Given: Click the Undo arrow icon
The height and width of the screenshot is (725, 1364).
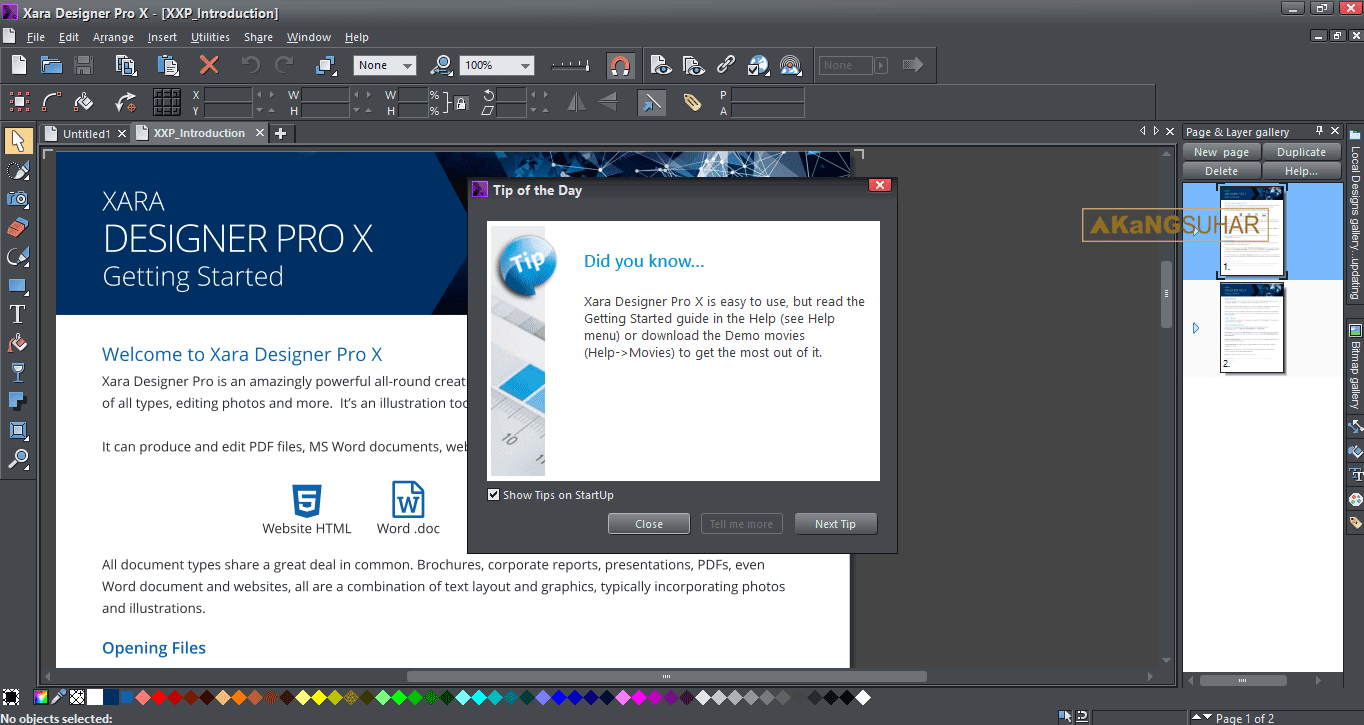Looking at the screenshot, I should pos(251,65).
